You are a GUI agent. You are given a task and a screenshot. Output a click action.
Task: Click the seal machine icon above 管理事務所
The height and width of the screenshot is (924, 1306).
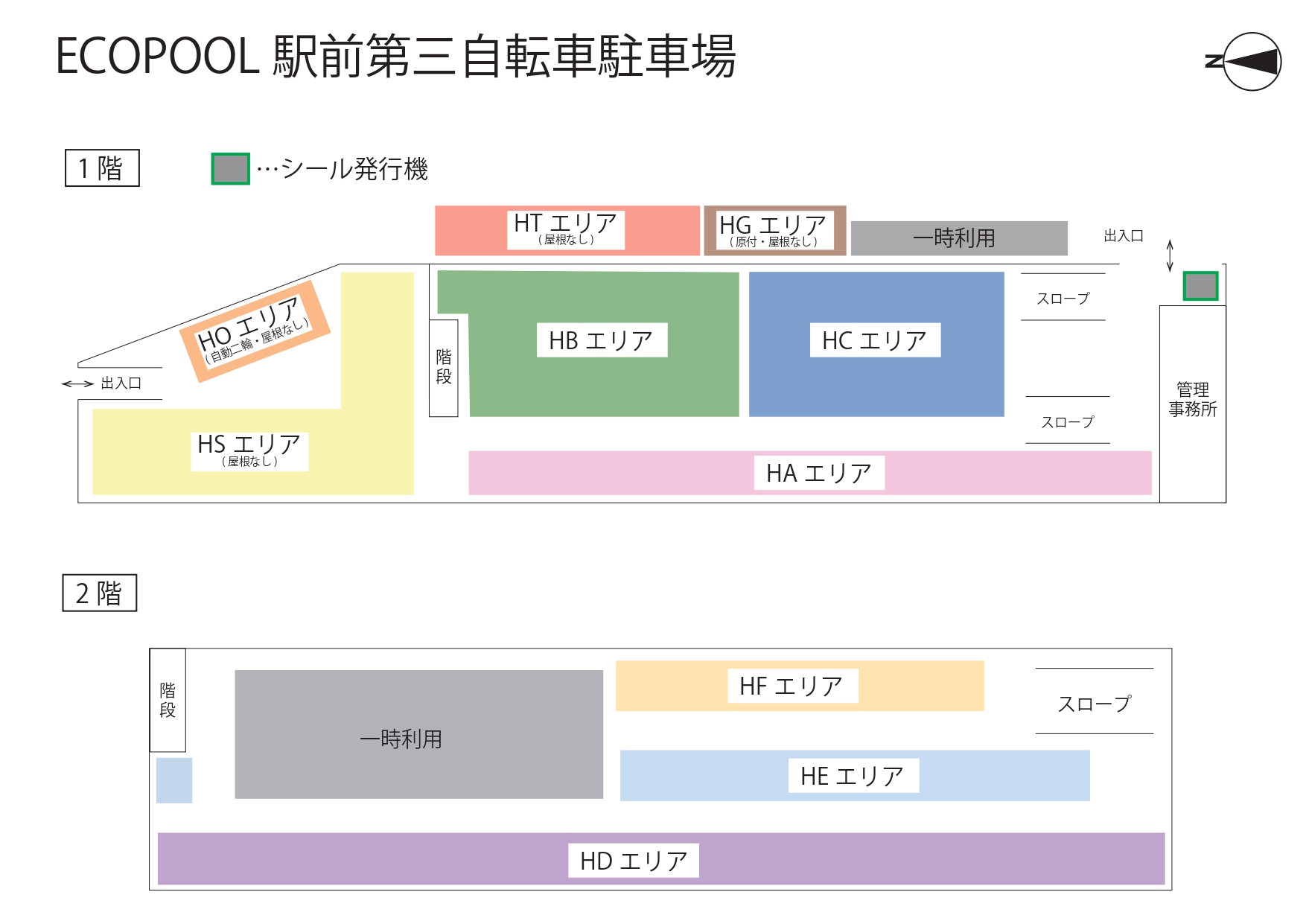(1200, 286)
